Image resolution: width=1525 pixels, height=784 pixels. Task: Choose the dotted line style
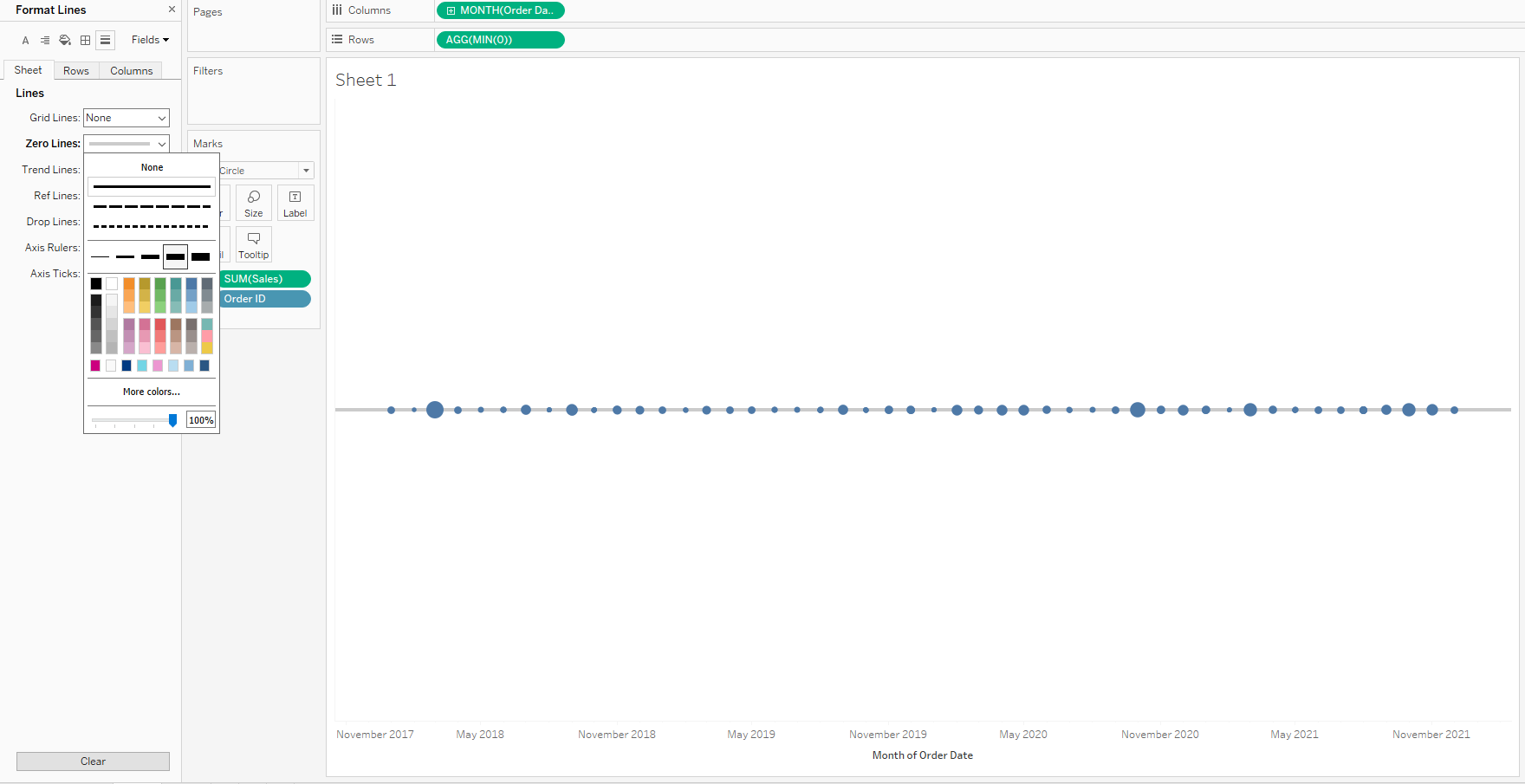(152, 227)
